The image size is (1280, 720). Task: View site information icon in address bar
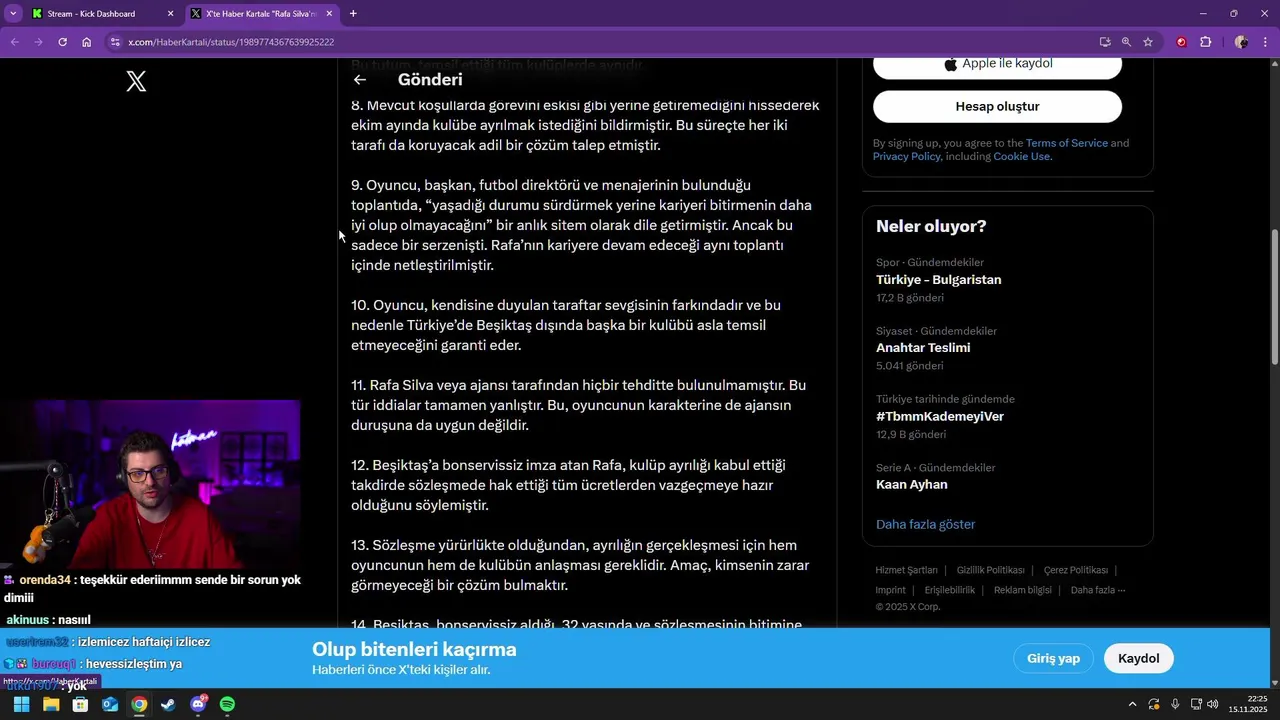click(x=115, y=42)
